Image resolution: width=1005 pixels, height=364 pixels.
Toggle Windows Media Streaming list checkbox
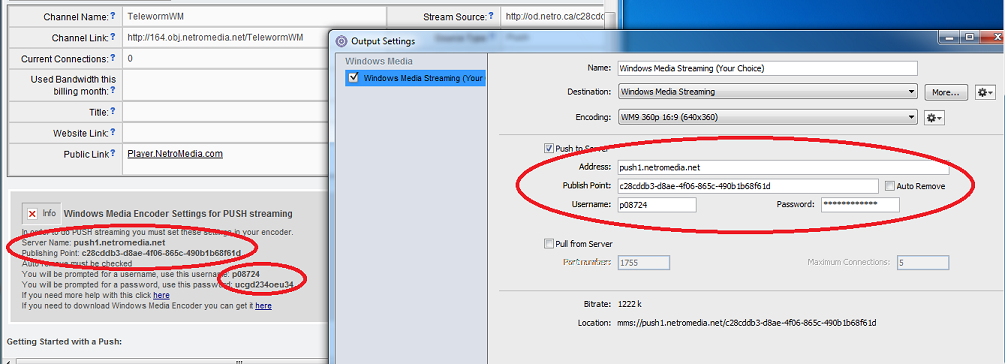(x=353, y=78)
